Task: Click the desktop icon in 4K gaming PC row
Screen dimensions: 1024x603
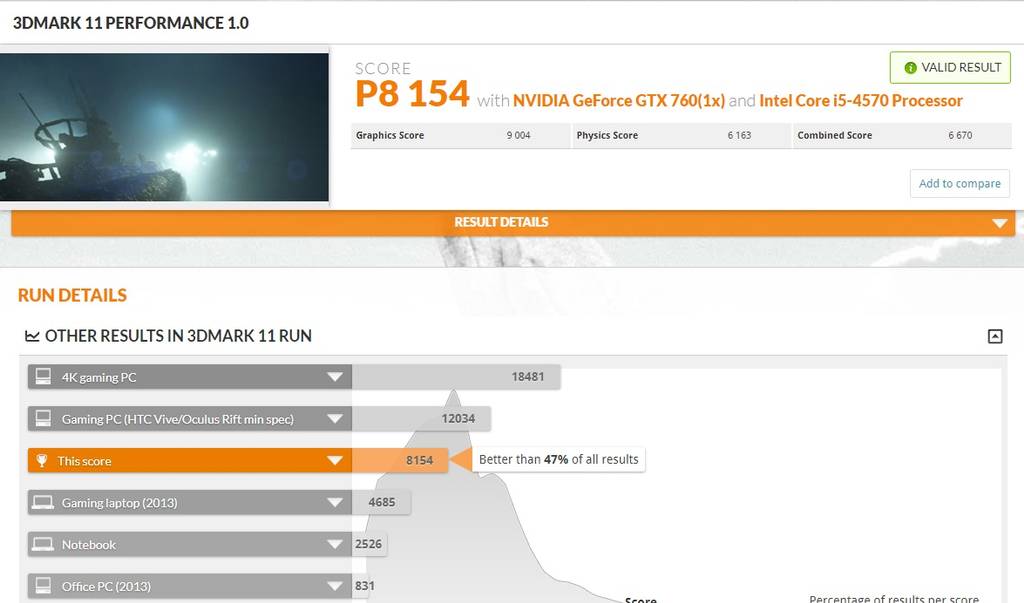Action: click(43, 376)
